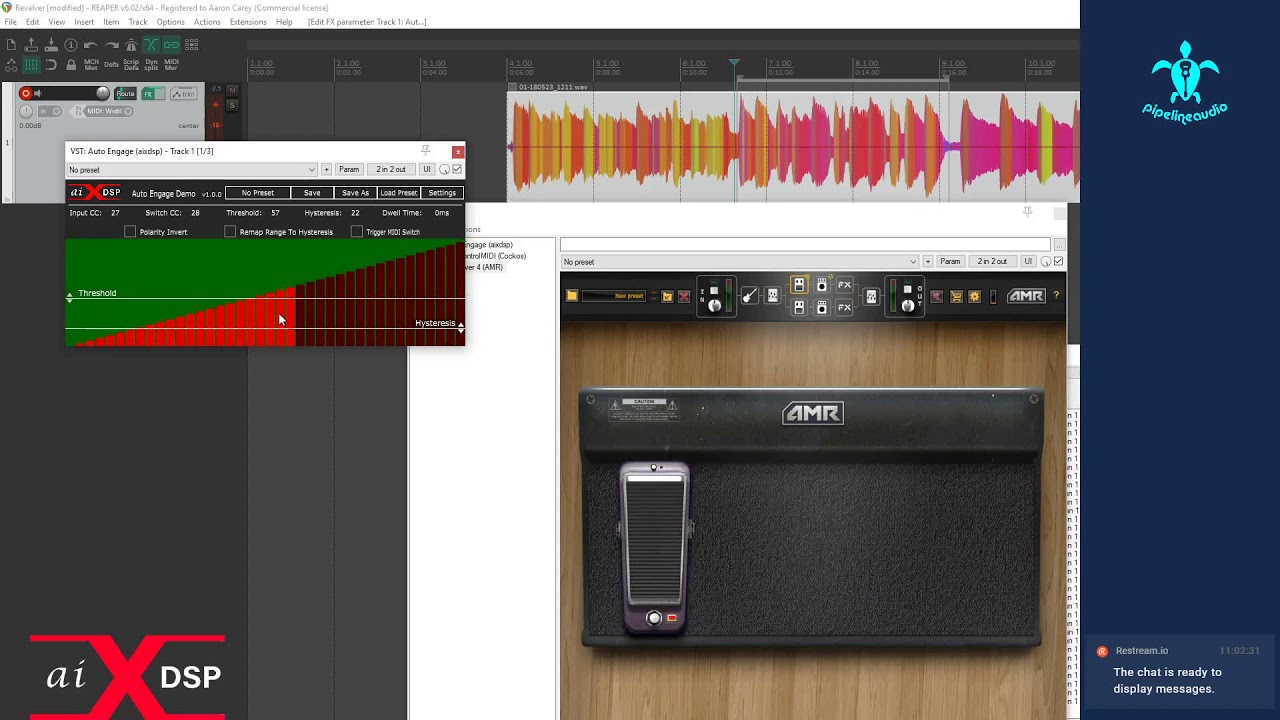Click the Undo arrow icon

pyautogui.click(x=91, y=45)
